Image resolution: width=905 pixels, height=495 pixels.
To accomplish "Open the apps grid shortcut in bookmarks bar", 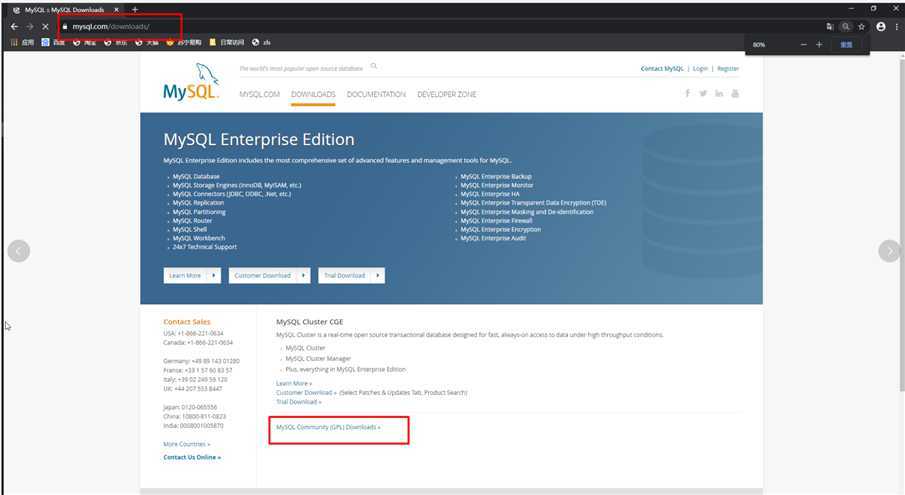I will coord(23,43).
